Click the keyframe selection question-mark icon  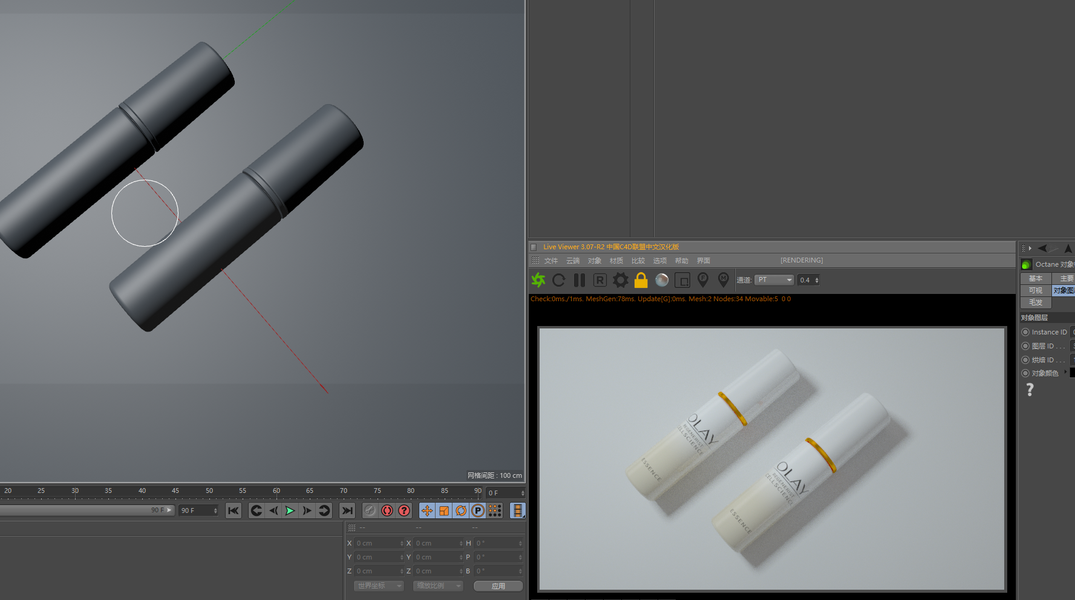[x=404, y=510]
